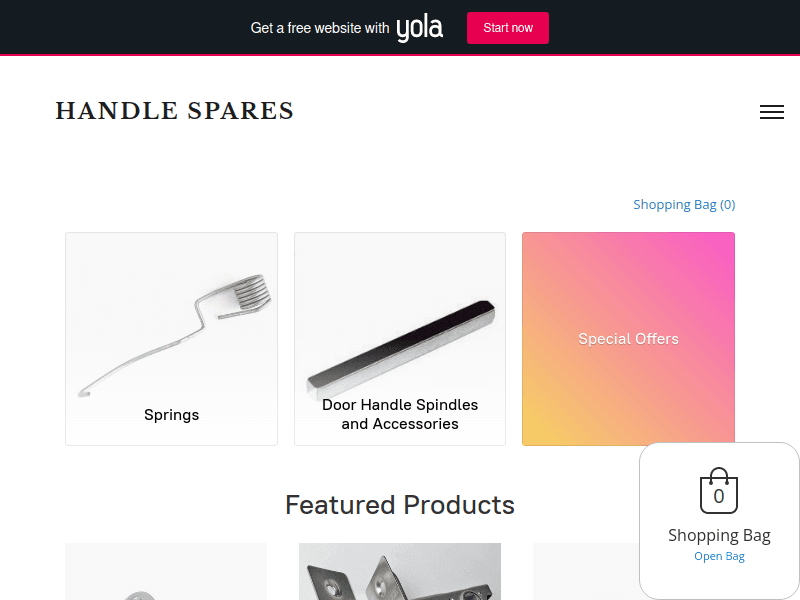Click the shopping bag icon in the popup
800x600 pixels.
click(719, 490)
